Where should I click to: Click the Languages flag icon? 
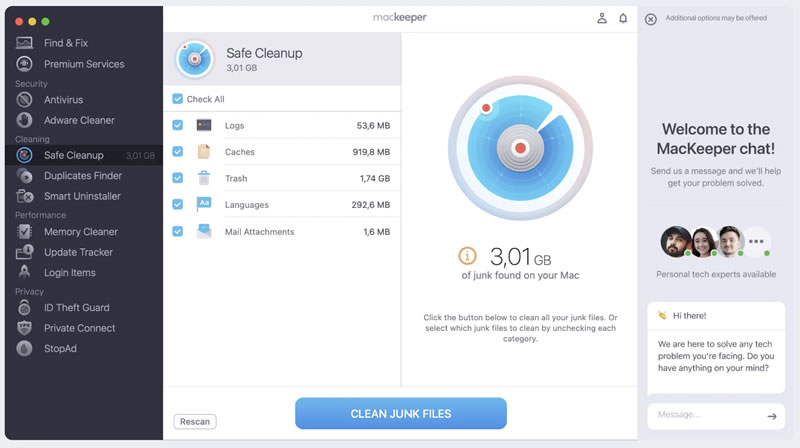point(204,204)
